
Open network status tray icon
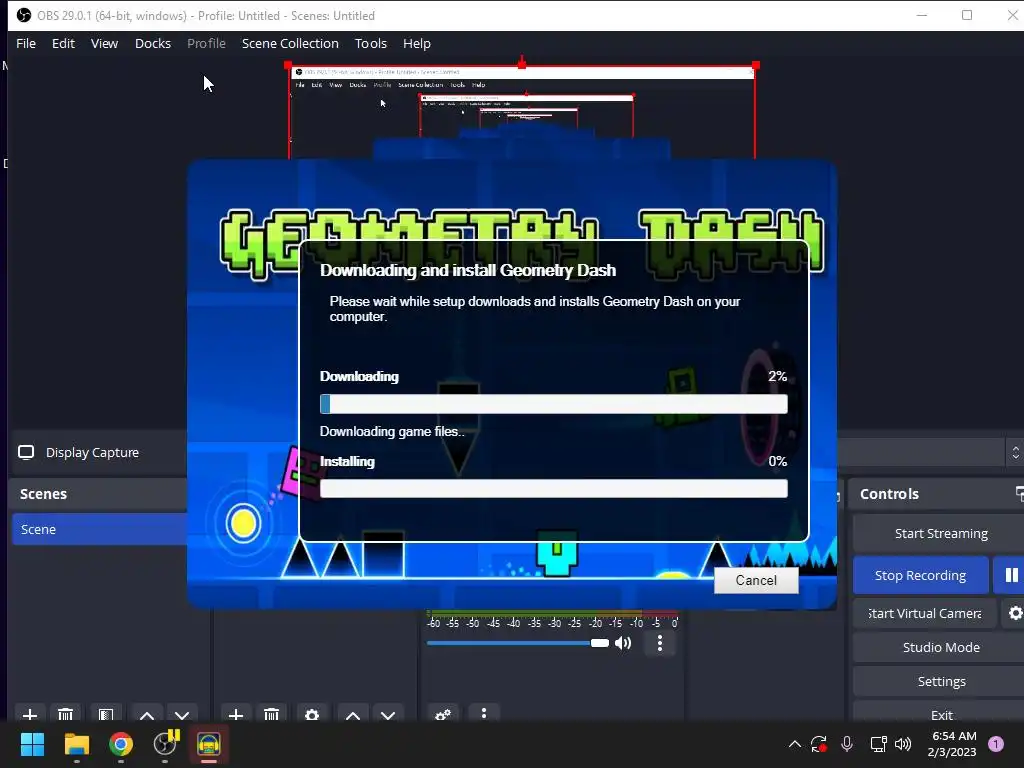(x=878, y=744)
